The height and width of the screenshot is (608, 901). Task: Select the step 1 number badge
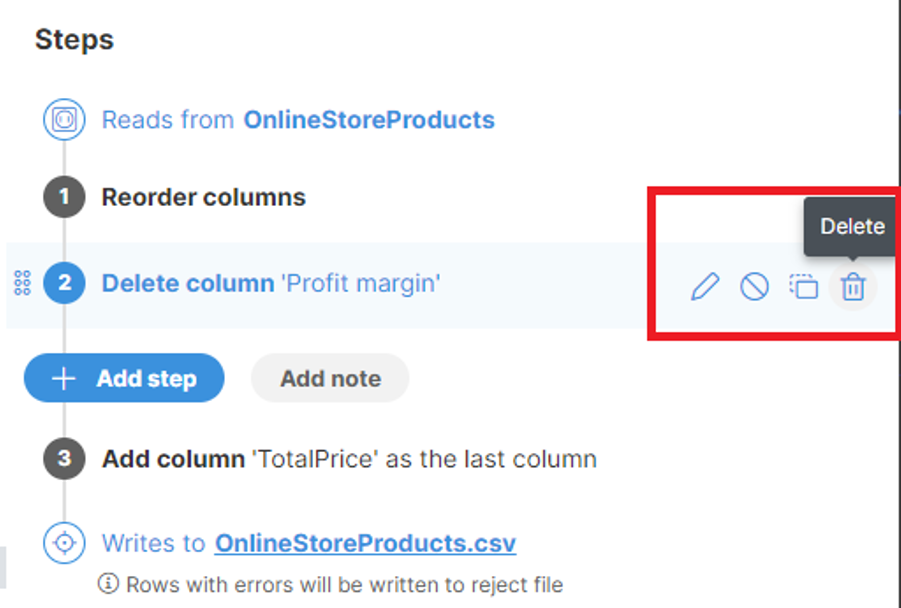point(64,197)
